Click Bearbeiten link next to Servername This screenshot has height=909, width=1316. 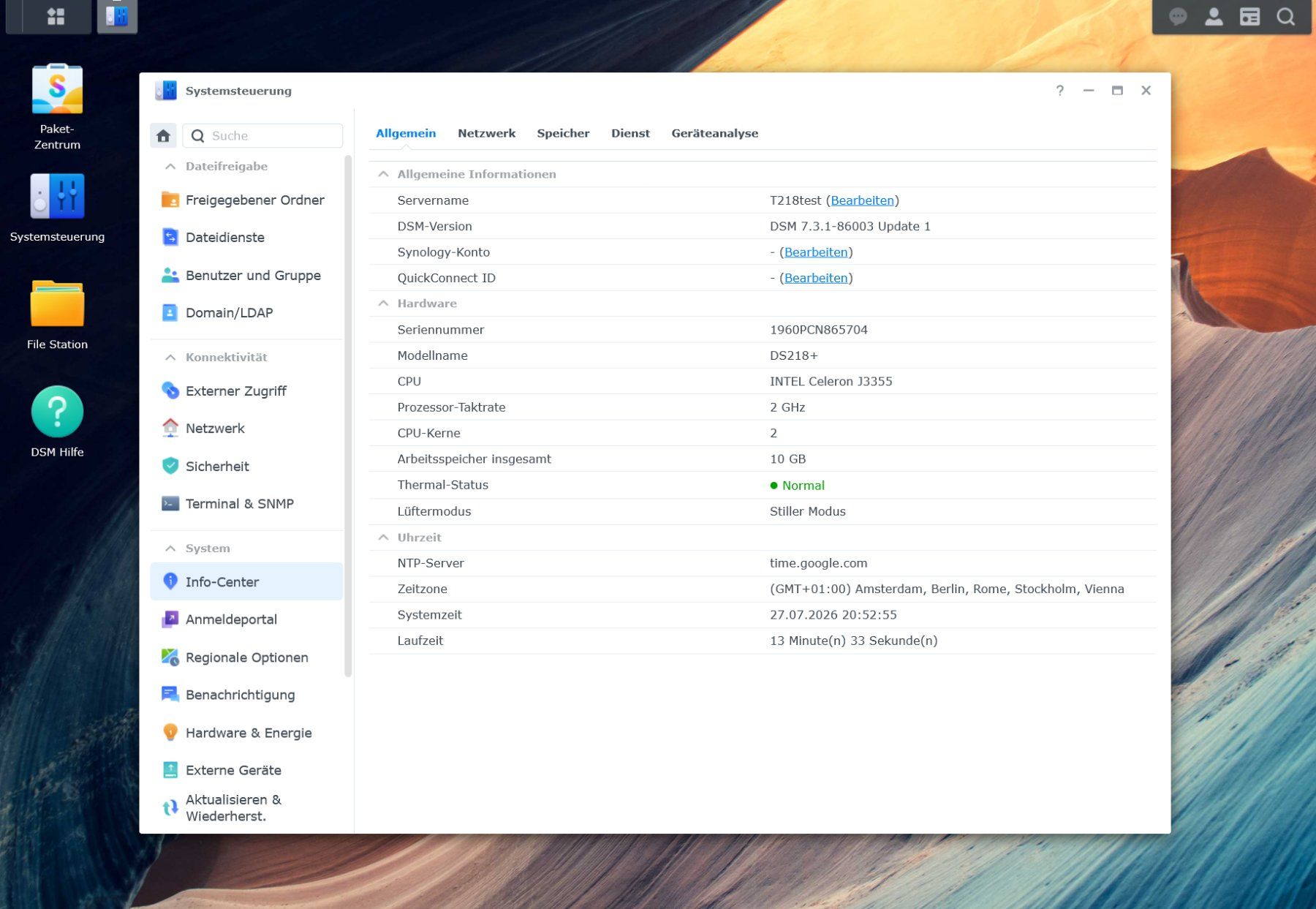tap(862, 200)
